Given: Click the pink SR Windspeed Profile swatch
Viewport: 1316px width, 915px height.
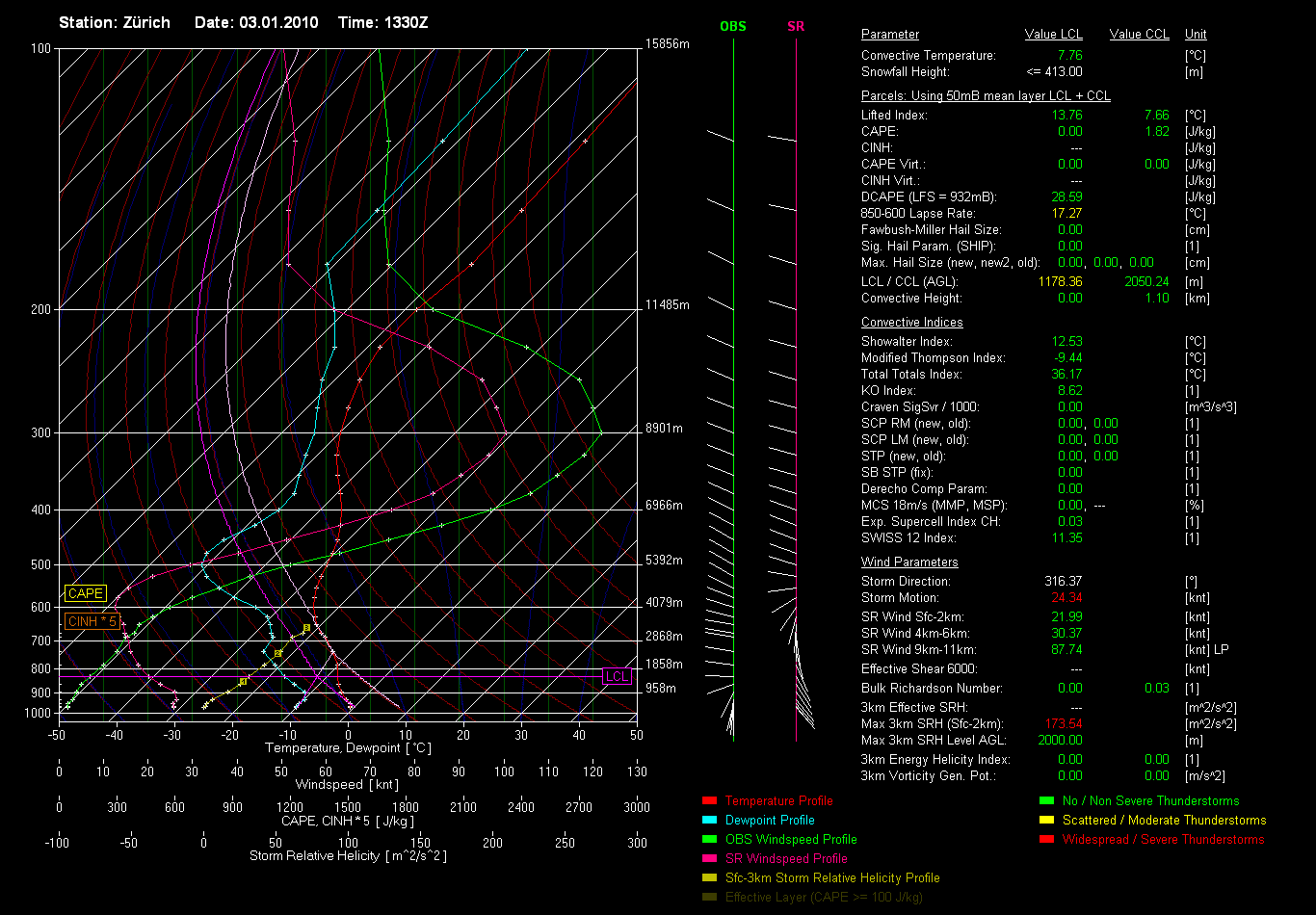Looking at the screenshot, I should pos(710,858).
